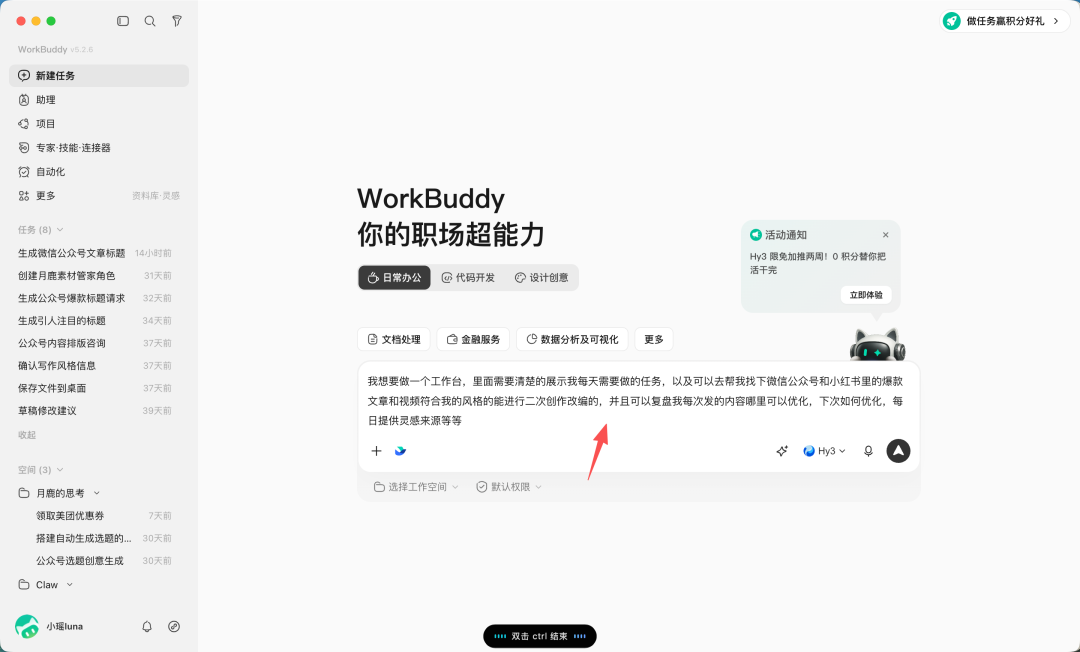
Task: Go to 项目 projects
Action: [x=98, y=124]
